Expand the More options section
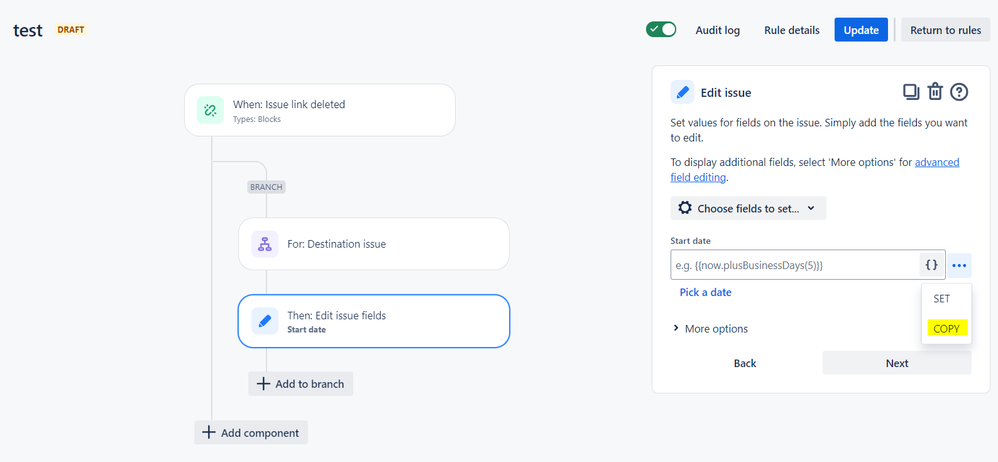This screenshot has width=998, height=462. click(x=710, y=328)
